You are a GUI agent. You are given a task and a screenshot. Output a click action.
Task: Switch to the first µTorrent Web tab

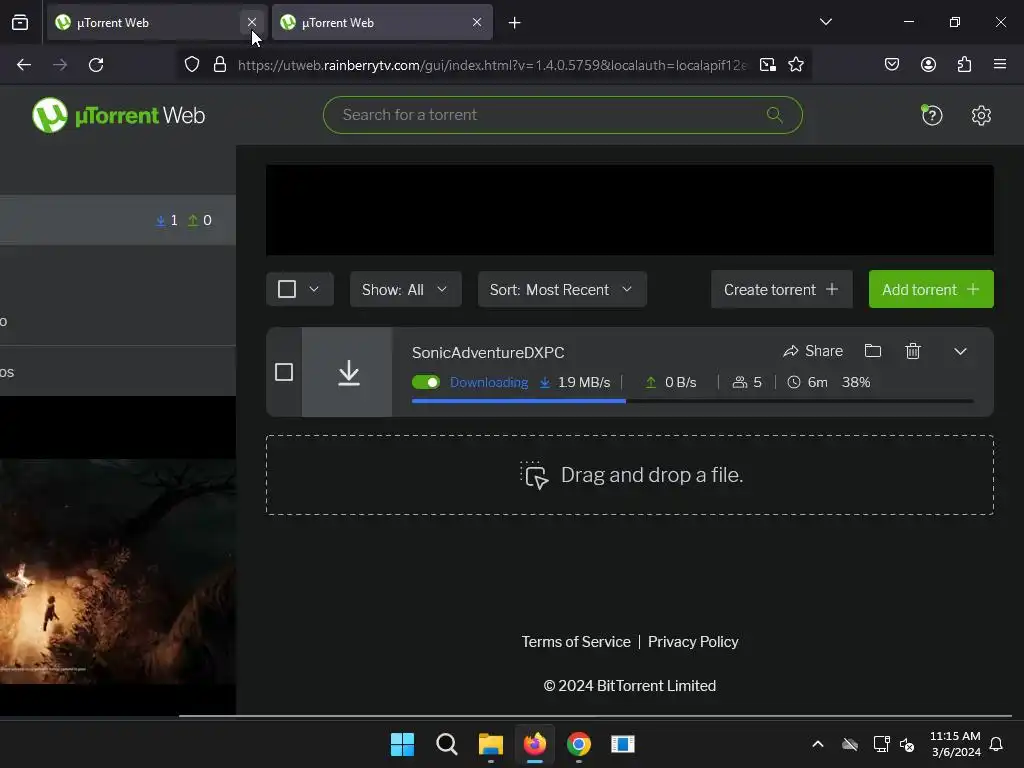tap(145, 23)
